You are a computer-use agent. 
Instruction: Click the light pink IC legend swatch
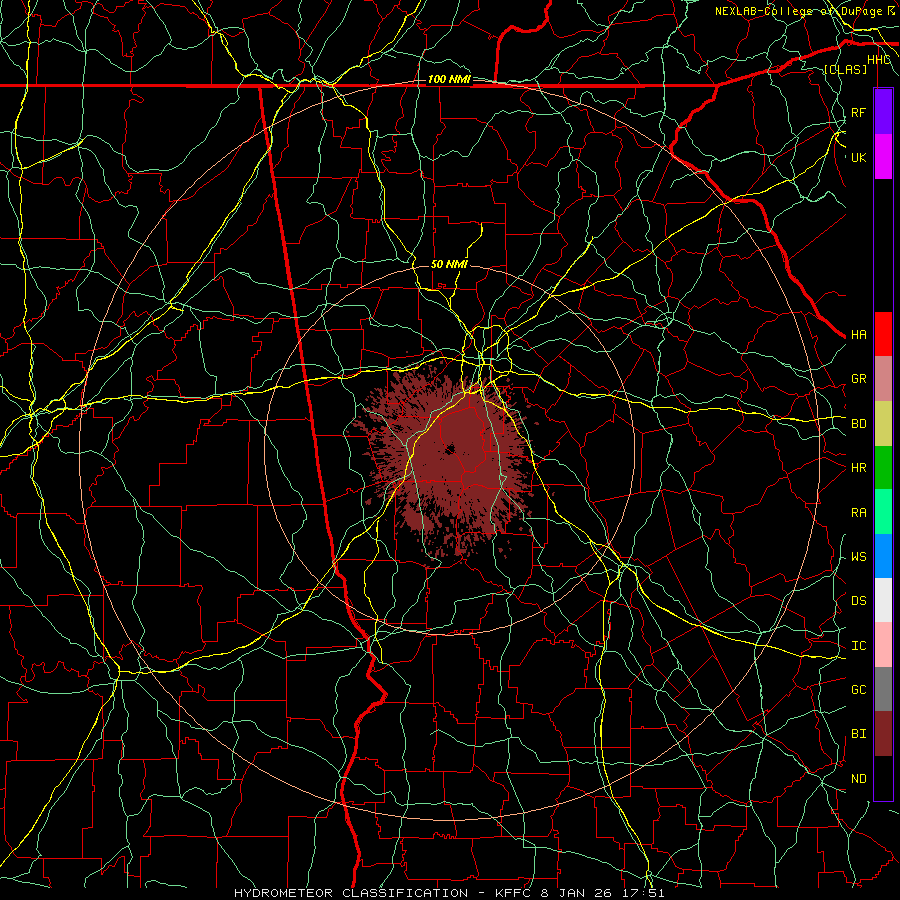[x=883, y=645]
